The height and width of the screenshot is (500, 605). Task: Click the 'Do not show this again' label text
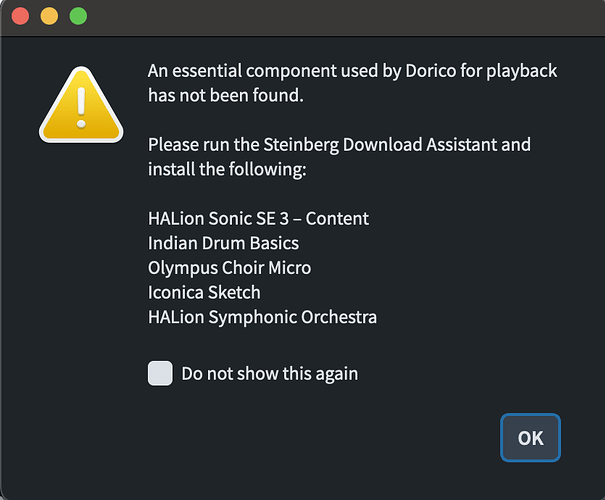[x=269, y=374]
